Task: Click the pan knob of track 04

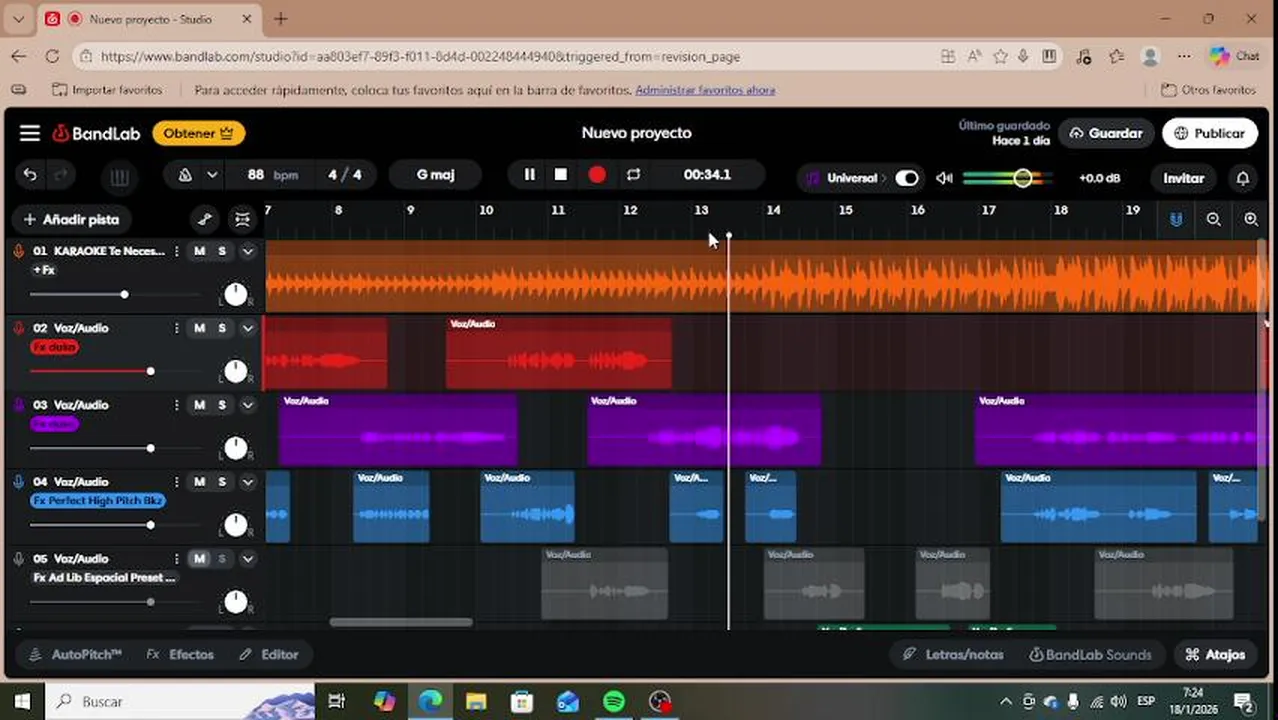Action: tap(235, 525)
